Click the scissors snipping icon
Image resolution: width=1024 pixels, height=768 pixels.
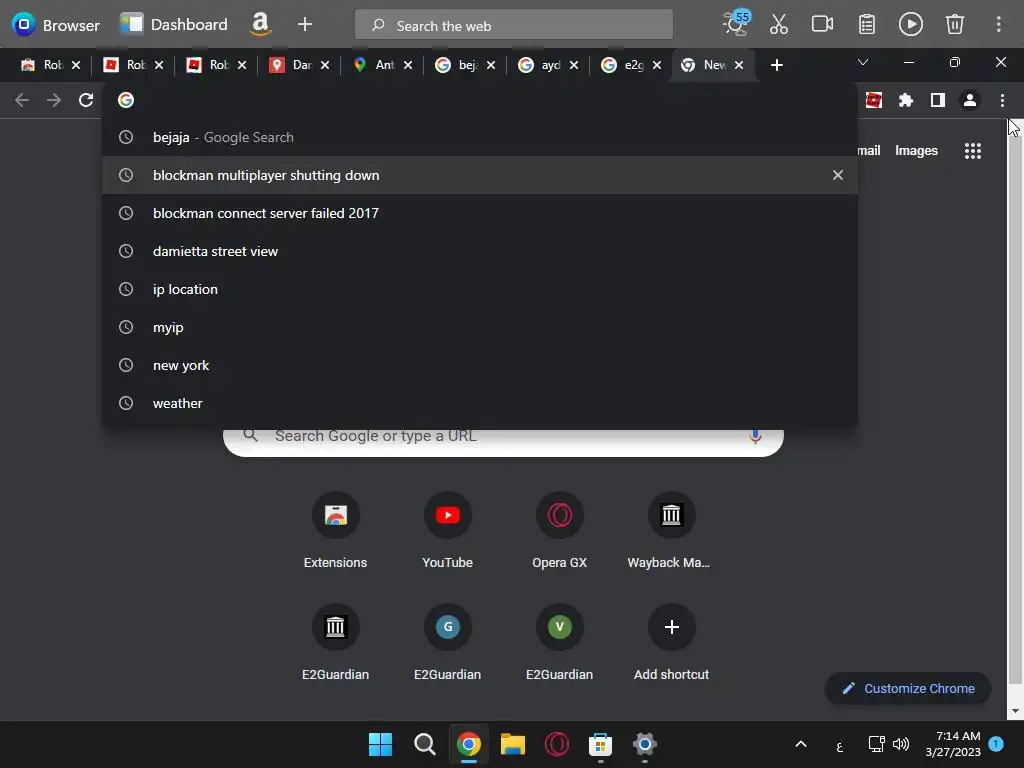[778, 25]
